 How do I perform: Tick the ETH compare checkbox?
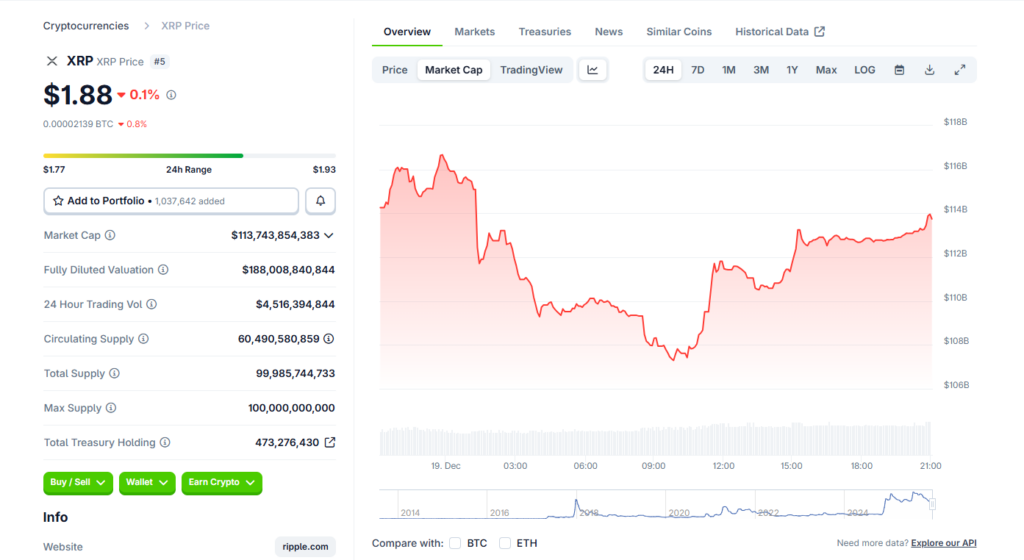(x=505, y=543)
